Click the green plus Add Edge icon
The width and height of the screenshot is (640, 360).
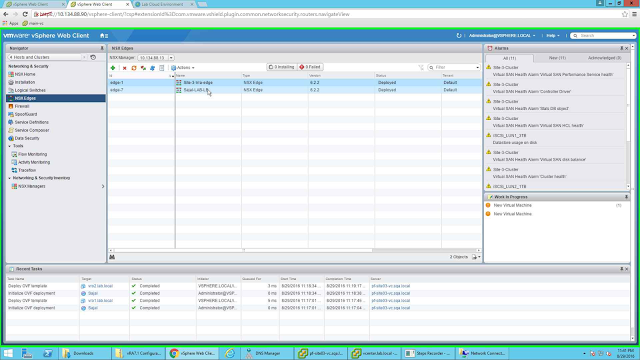coord(113,68)
